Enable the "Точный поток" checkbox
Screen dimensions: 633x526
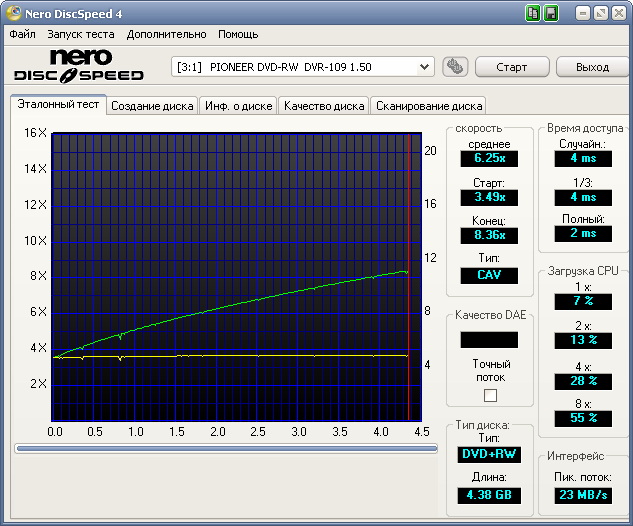(x=490, y=395)
